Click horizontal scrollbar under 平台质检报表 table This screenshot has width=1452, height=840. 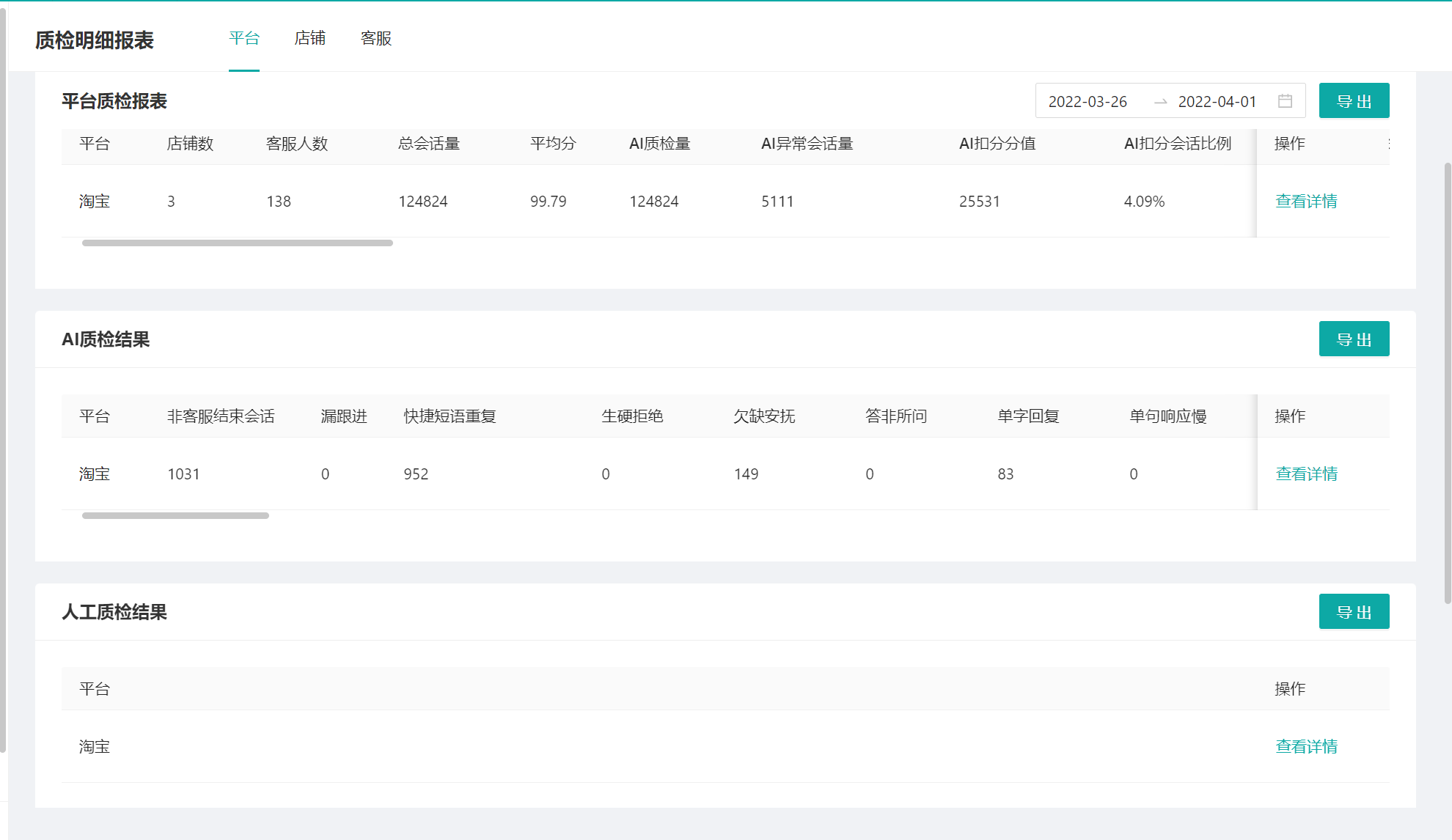(238, 243)
